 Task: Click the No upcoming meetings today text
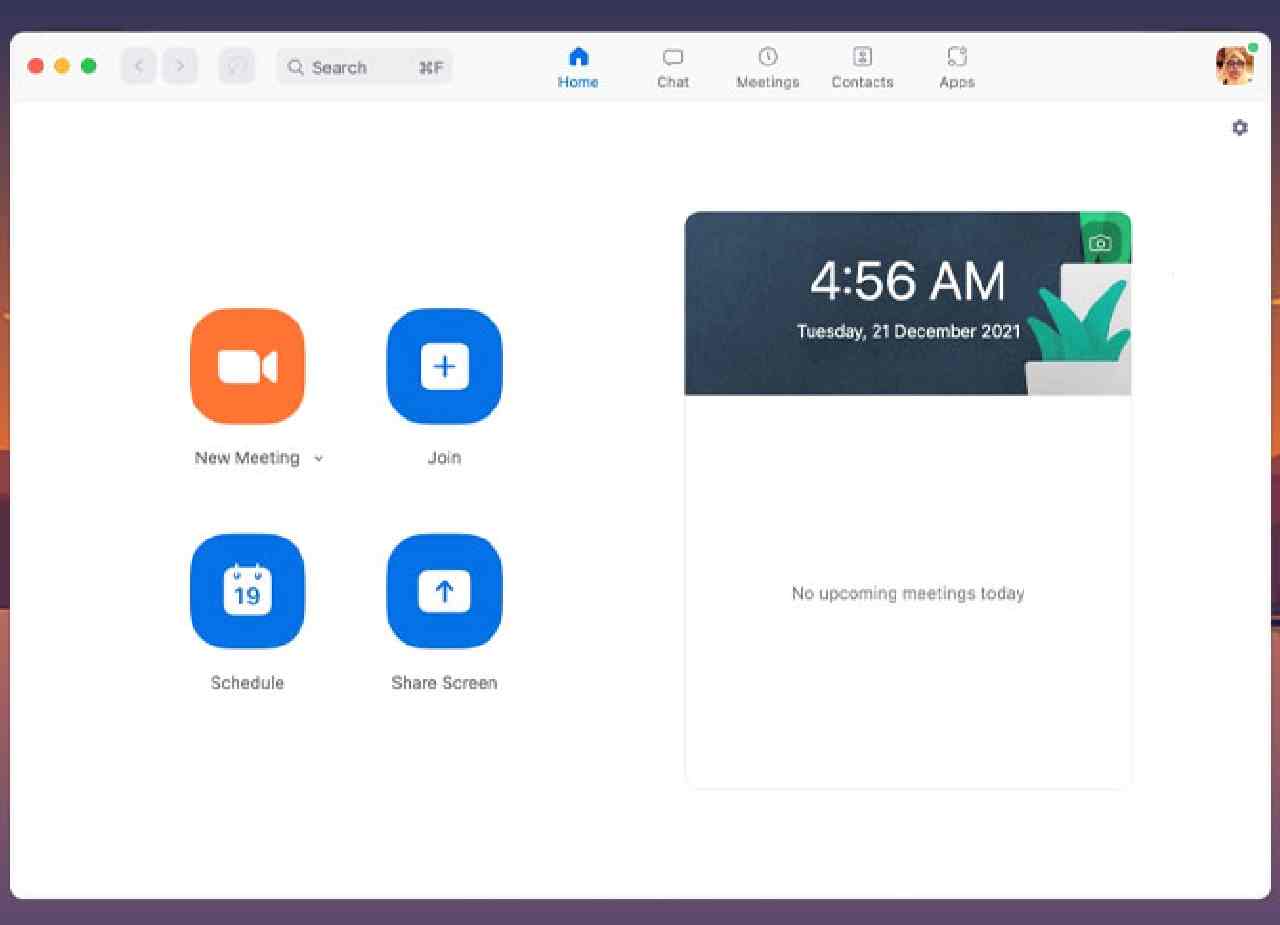pyautogui.click(x=908, y=593)
